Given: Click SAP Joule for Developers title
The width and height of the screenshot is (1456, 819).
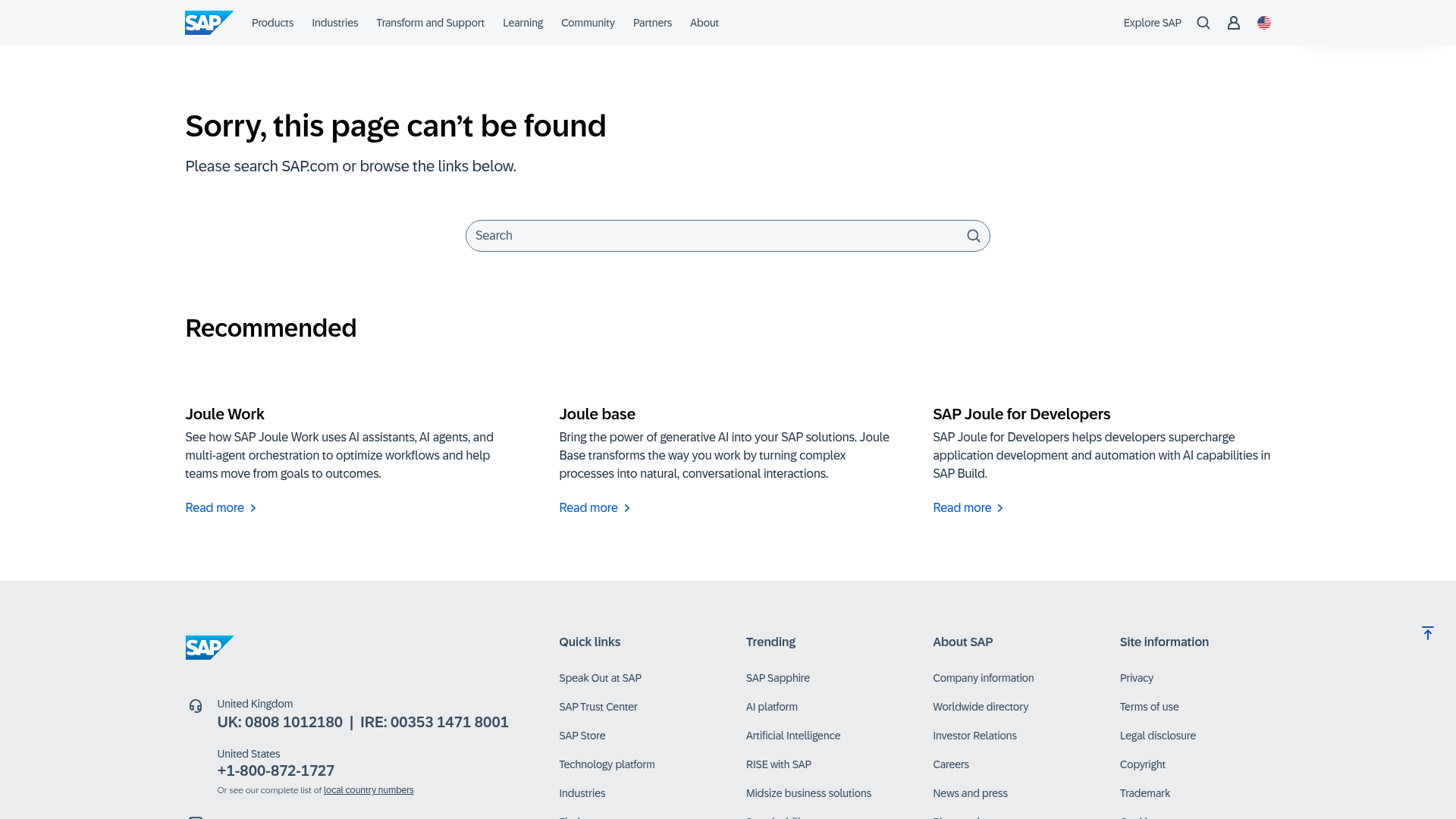Looking at the screenshot, I should [x=1021, y=414].
